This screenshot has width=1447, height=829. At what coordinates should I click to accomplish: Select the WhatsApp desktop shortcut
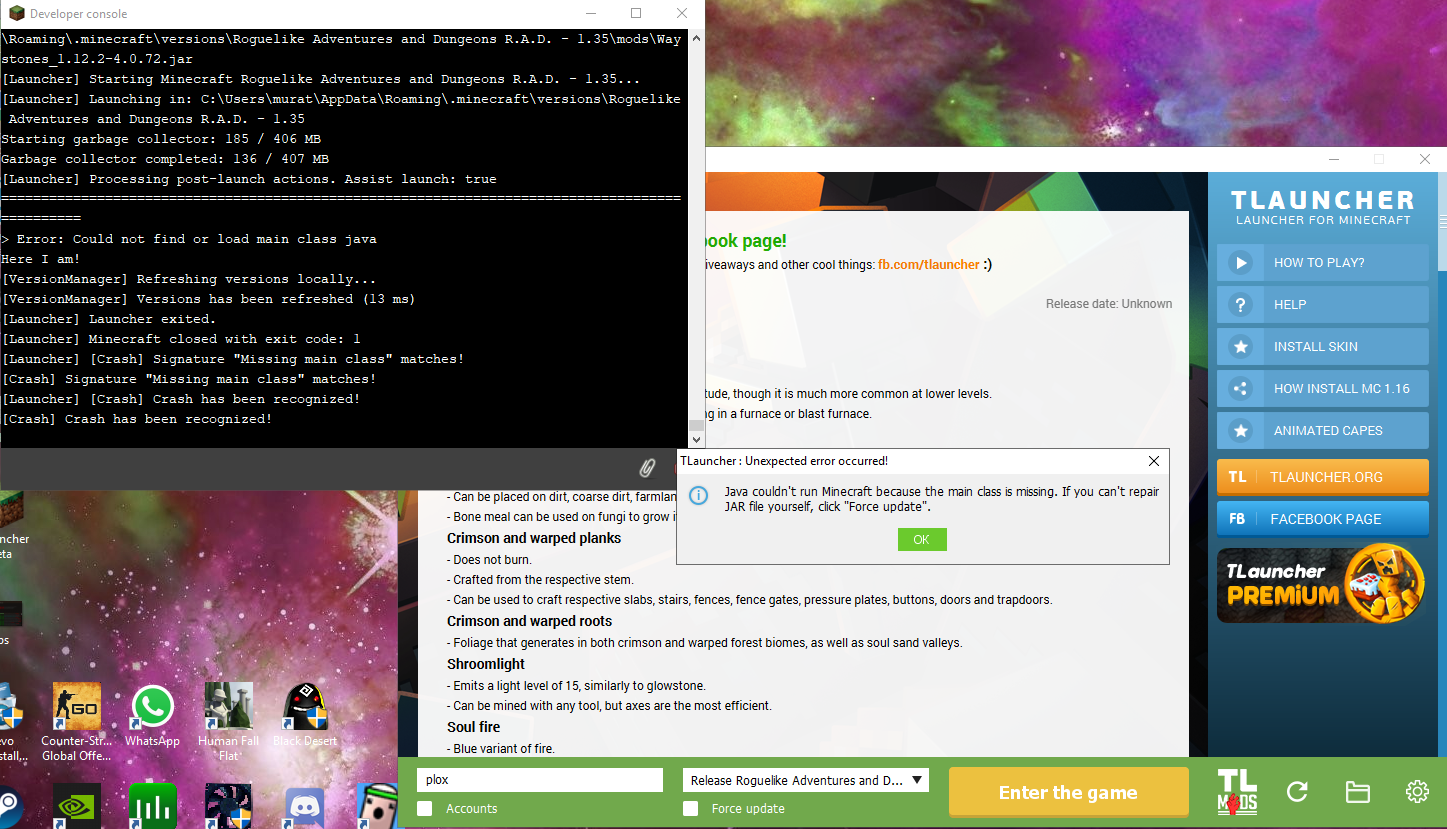(152, 716)
